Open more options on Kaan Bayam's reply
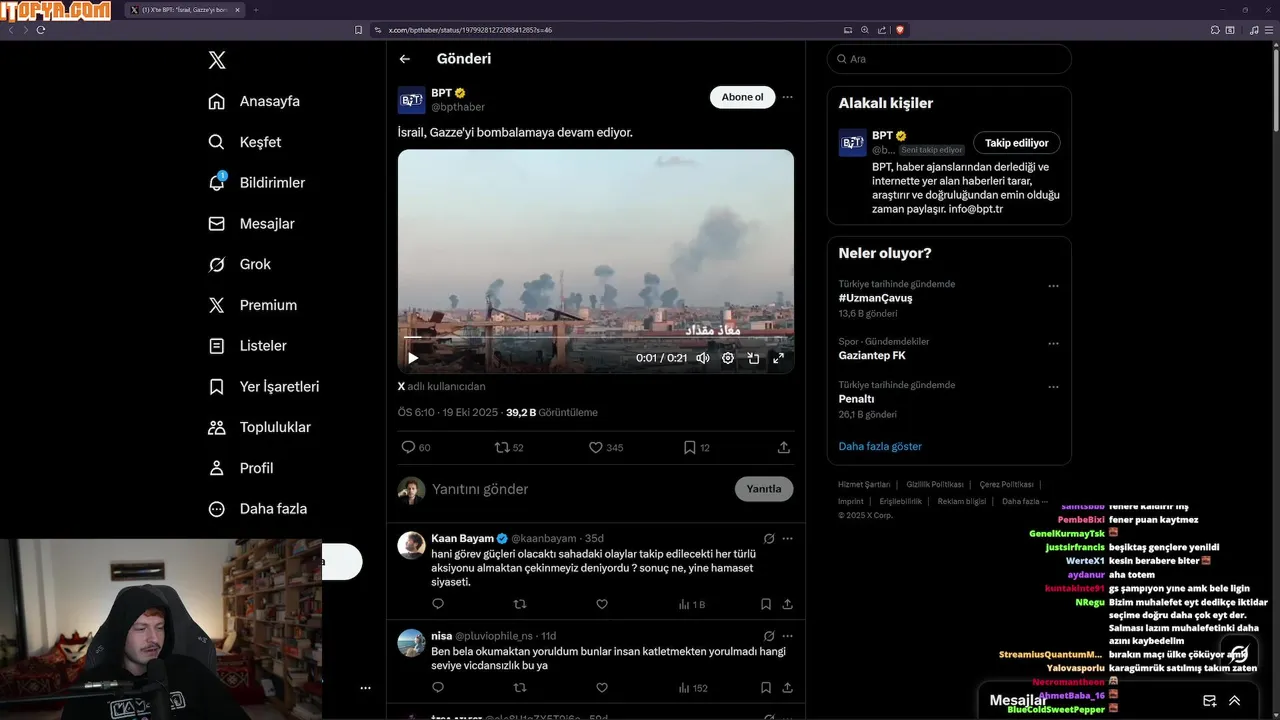 click(x=787, y=538)
